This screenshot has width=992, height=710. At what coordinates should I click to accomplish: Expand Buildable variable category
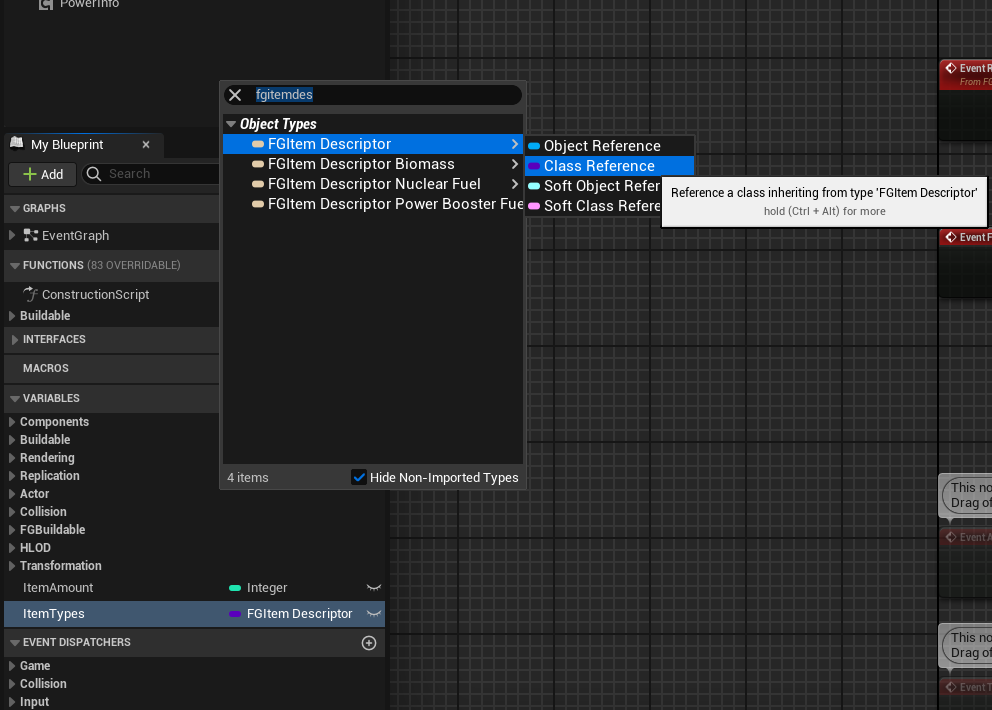click(x=11, y=439)
